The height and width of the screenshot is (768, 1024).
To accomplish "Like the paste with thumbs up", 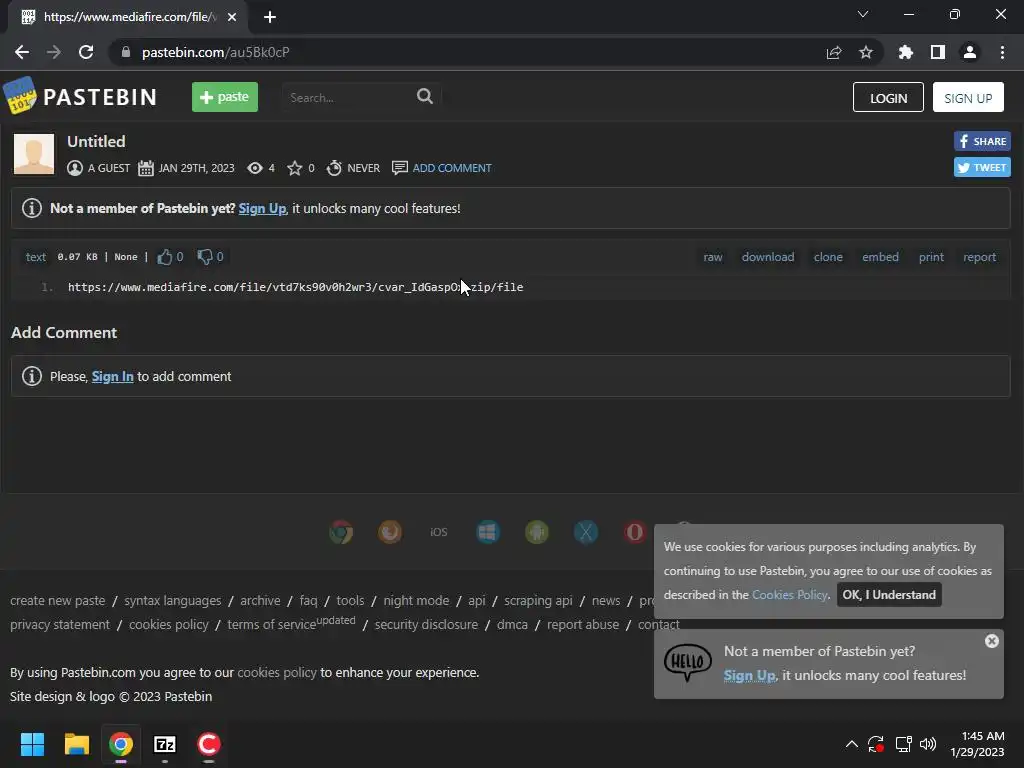I will [x=165, y=257].
